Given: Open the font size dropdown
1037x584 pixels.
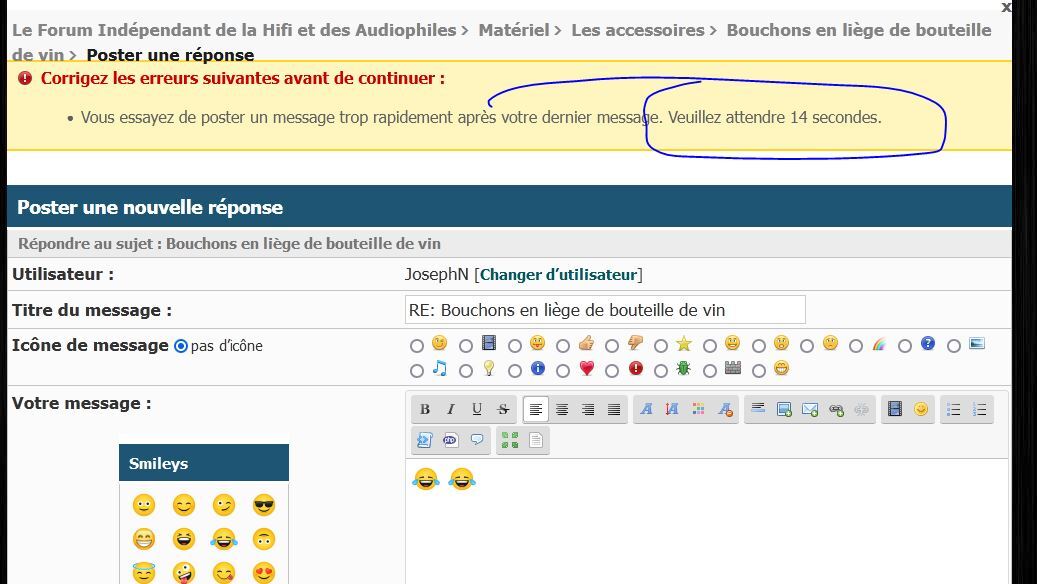Looking at the screenshot, I should coord(672,409).
